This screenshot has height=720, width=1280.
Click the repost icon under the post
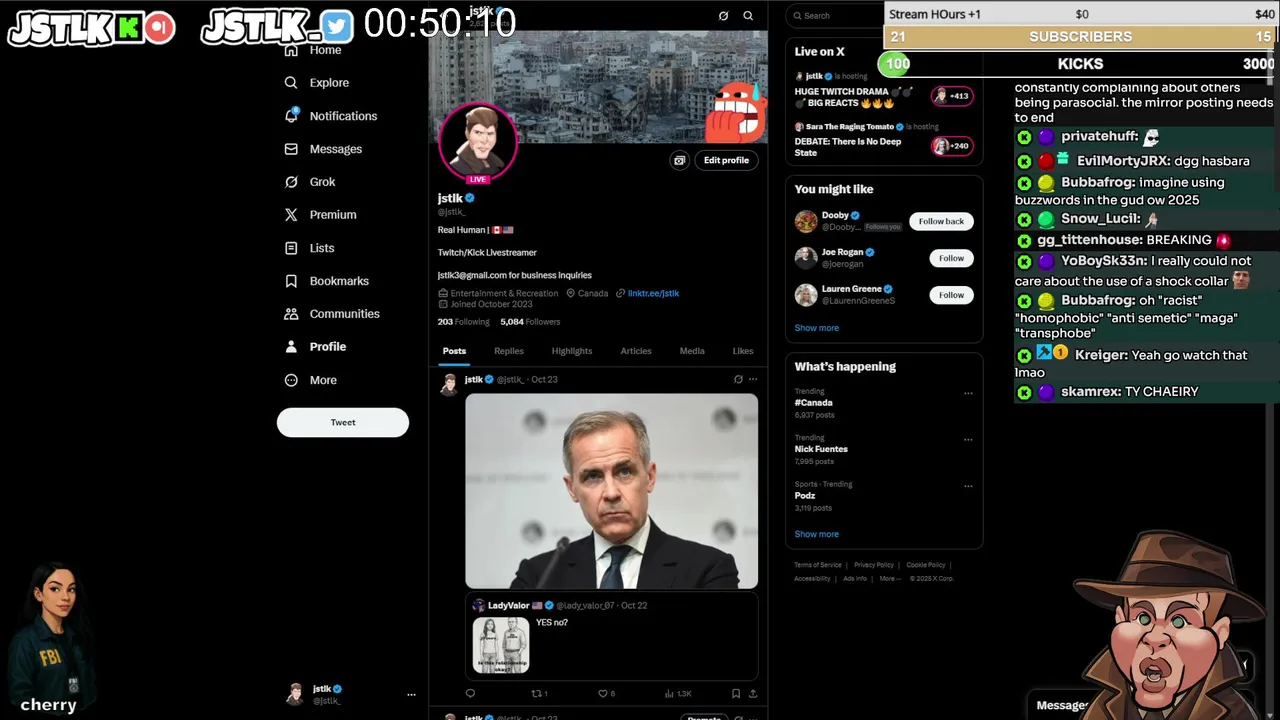pos(536,693)
